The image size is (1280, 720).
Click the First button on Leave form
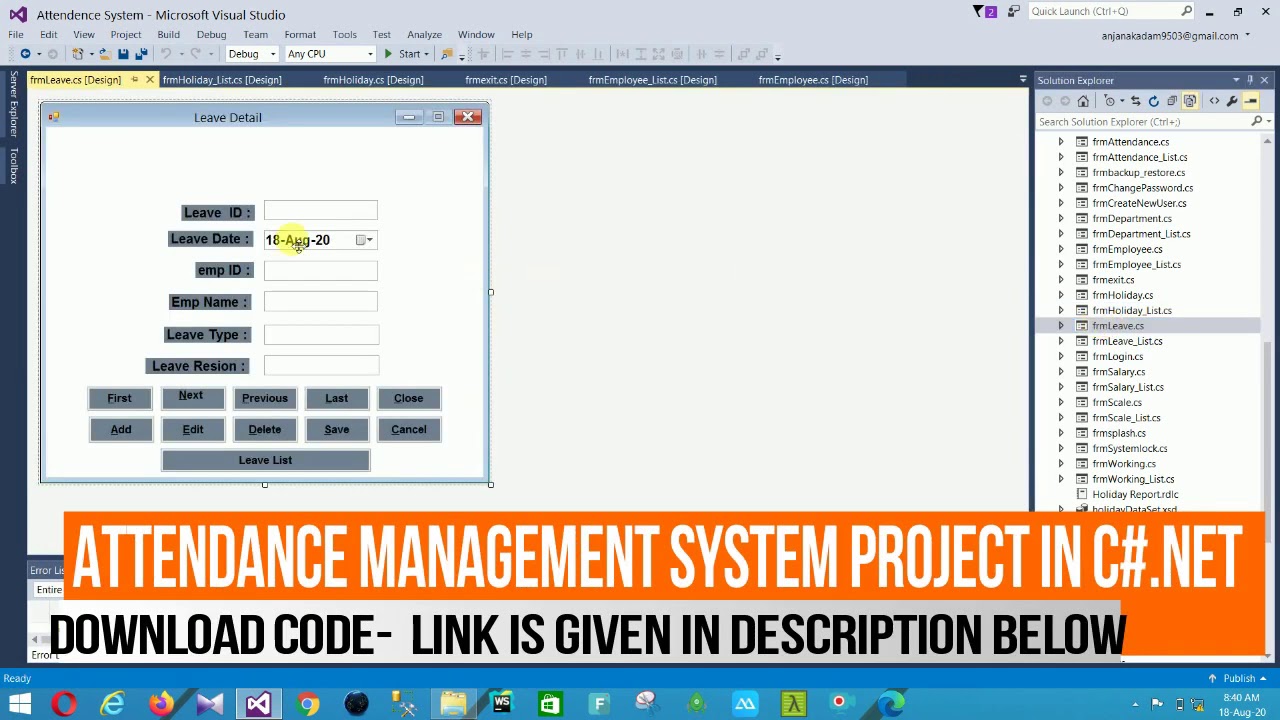(119, 398)
